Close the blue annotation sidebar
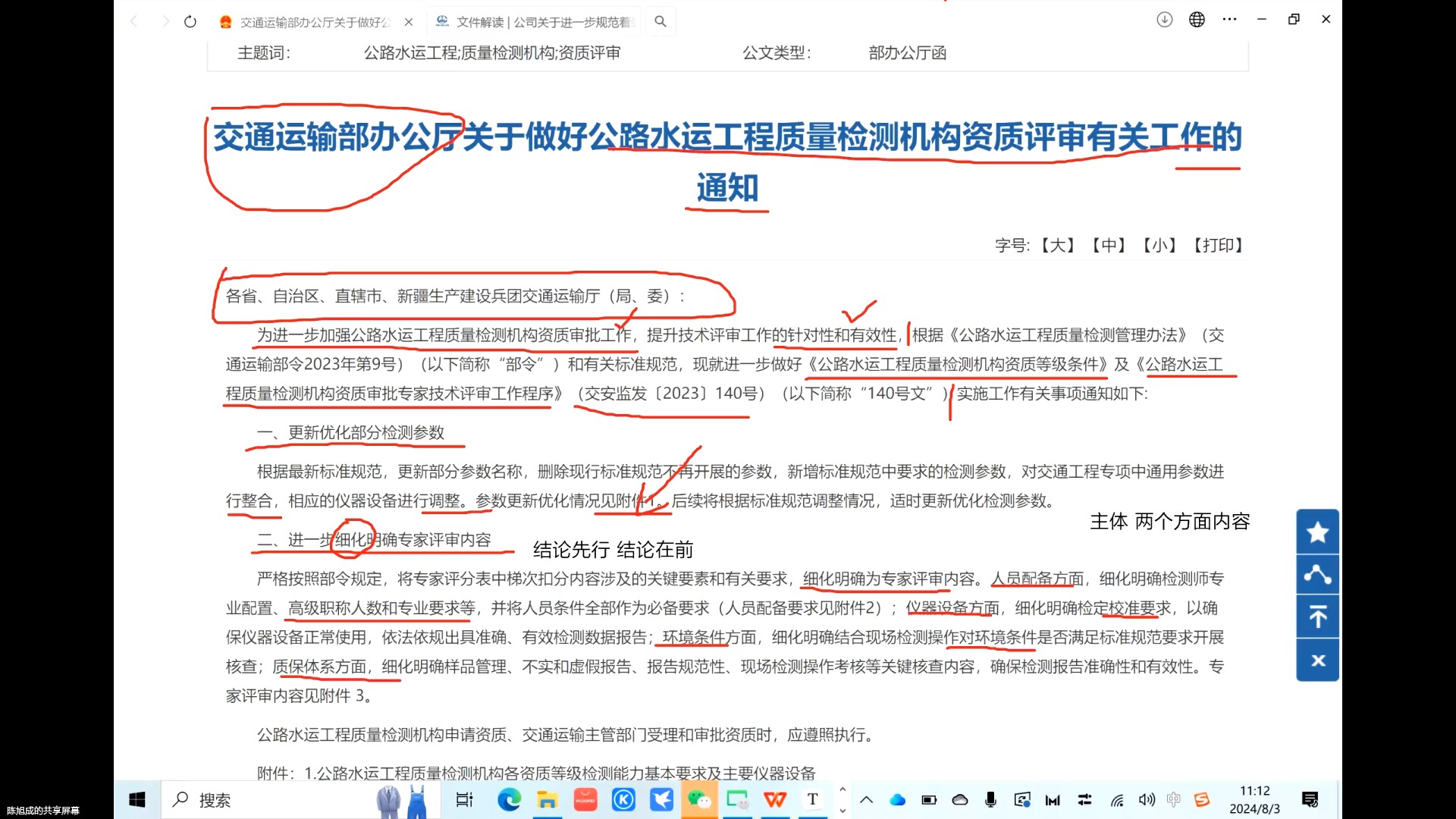This screenshot has height=819, width=1456. [x=1317, y=660]
